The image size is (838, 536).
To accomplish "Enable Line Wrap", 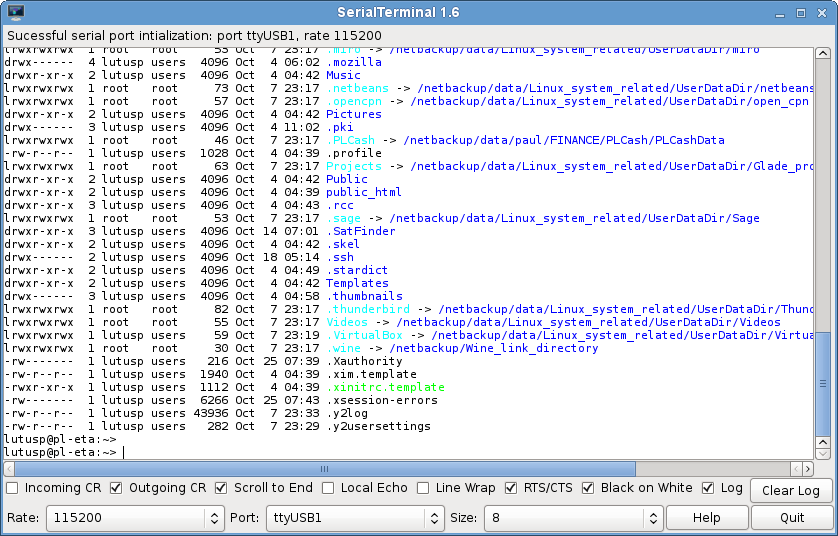I will (424, 488).
